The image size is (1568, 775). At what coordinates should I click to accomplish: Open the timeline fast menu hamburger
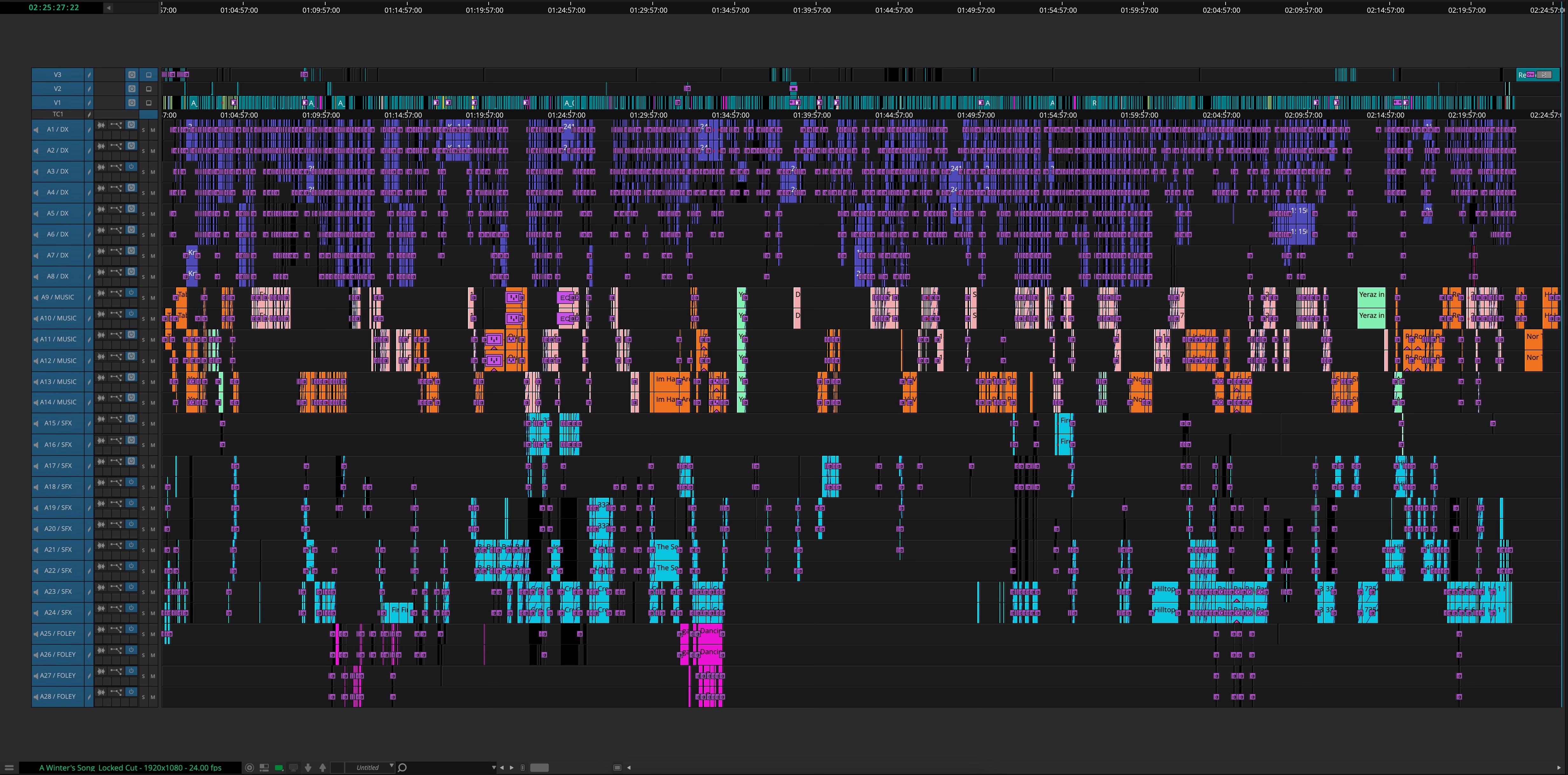tap(9, 768)
